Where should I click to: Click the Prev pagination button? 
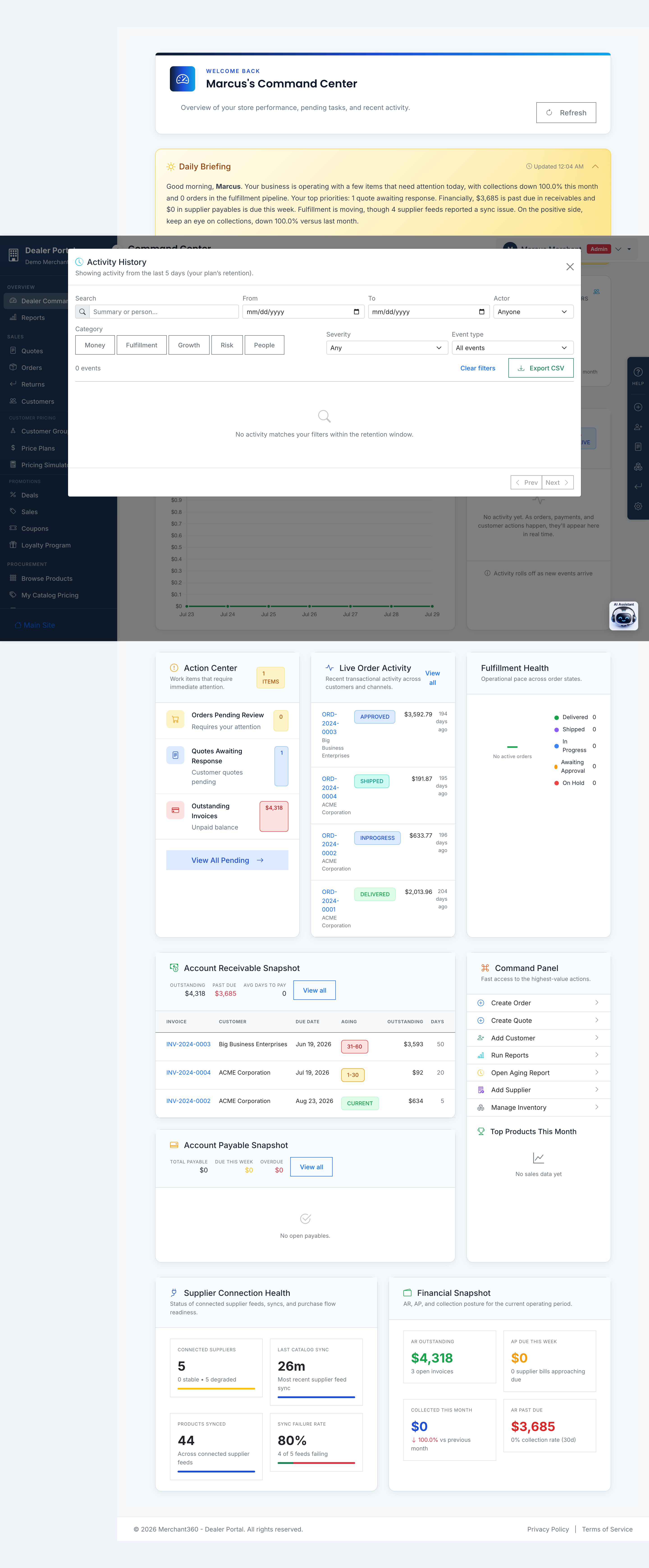coord(526,483)
